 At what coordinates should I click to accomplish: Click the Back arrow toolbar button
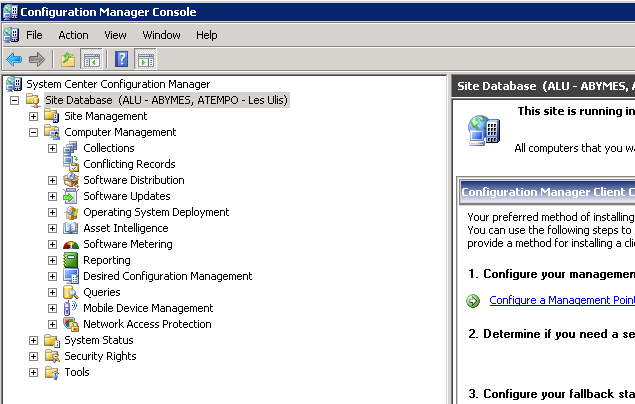pos(14,60)
